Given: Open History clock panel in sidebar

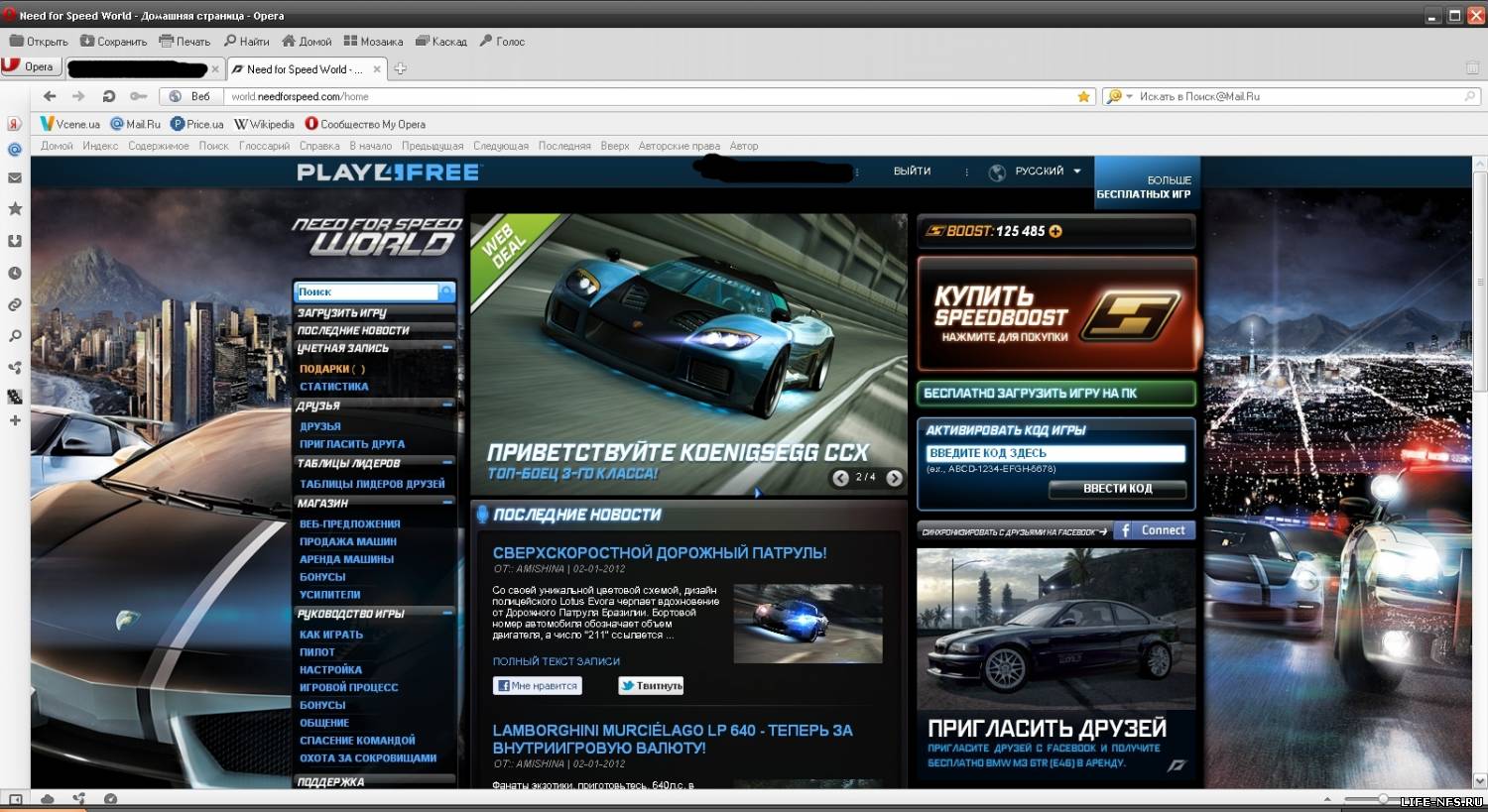Looking at the screenshot, I should pyautogui.click(x=14, y=273).
